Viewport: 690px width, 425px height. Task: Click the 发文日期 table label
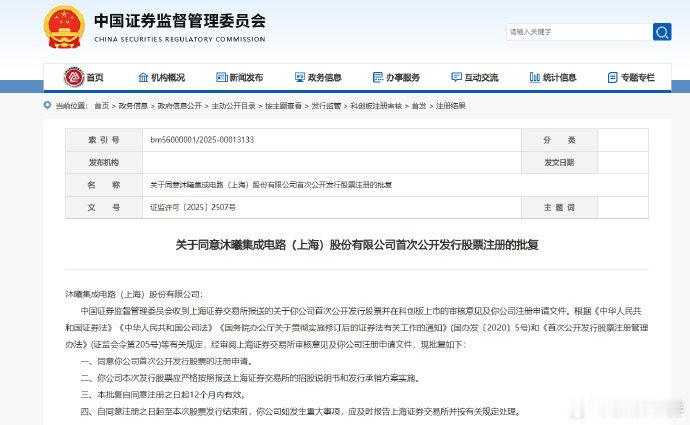click(559, 162)
